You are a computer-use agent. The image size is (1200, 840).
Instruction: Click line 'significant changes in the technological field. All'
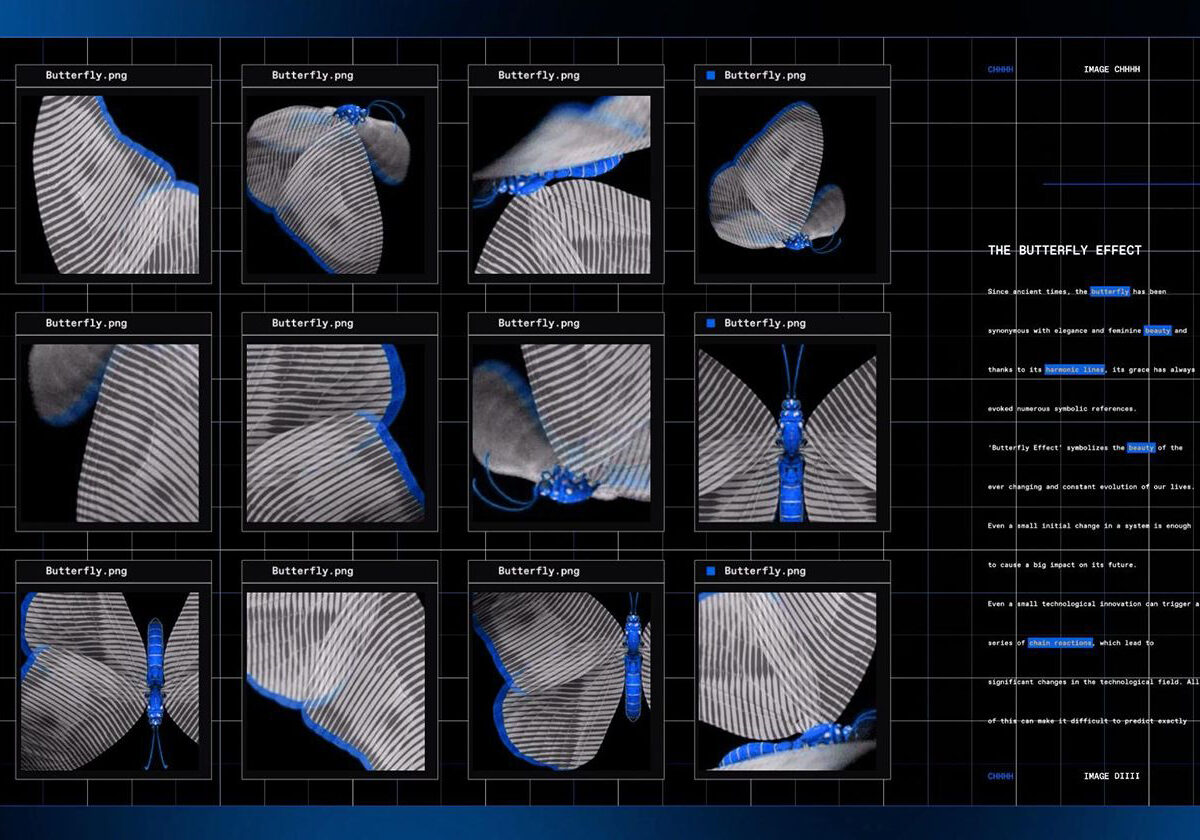pyautogui.click(x=1094, y=682)
